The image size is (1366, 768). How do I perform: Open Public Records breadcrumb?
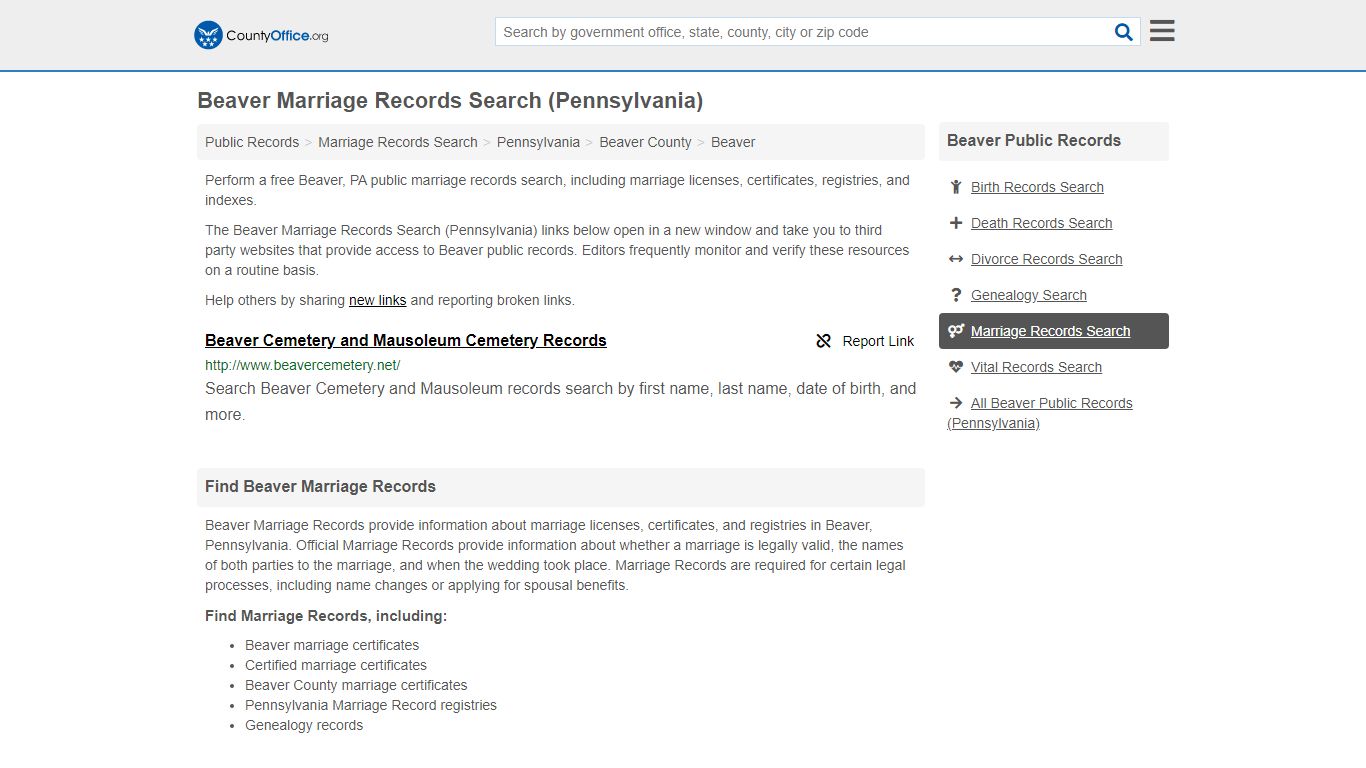(252, 142)
